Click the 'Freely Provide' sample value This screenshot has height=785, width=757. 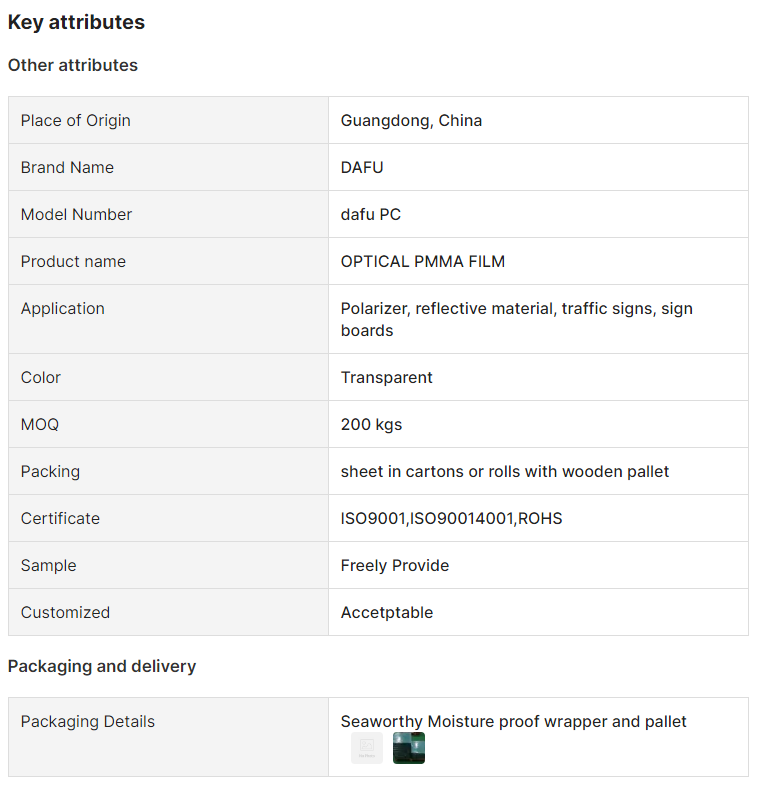(x=395, y=565)
